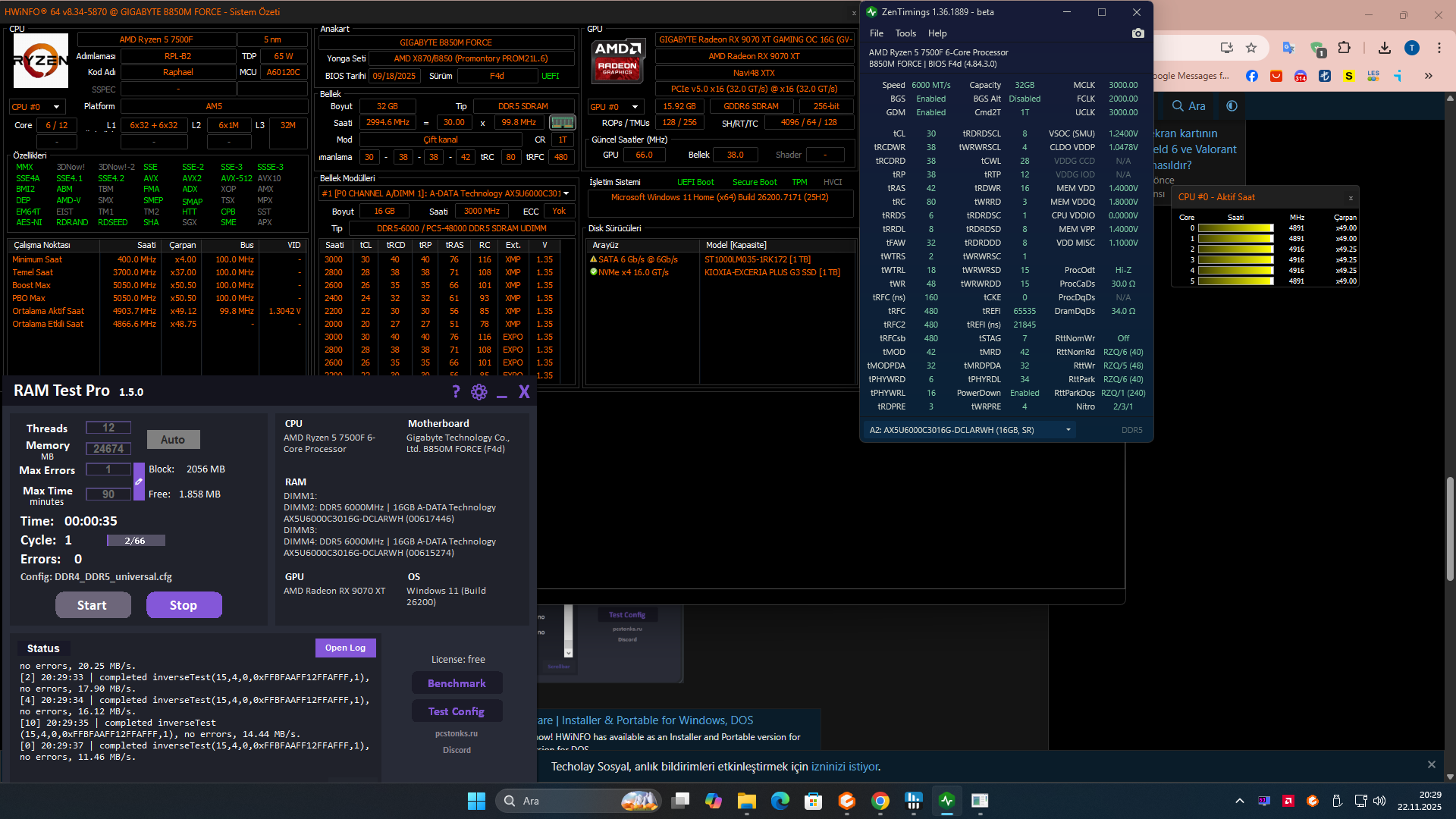This screenshot has width=1456, height=819.
Task: Open RAM Test Pro settings gear
Action: tap(479, 391)
